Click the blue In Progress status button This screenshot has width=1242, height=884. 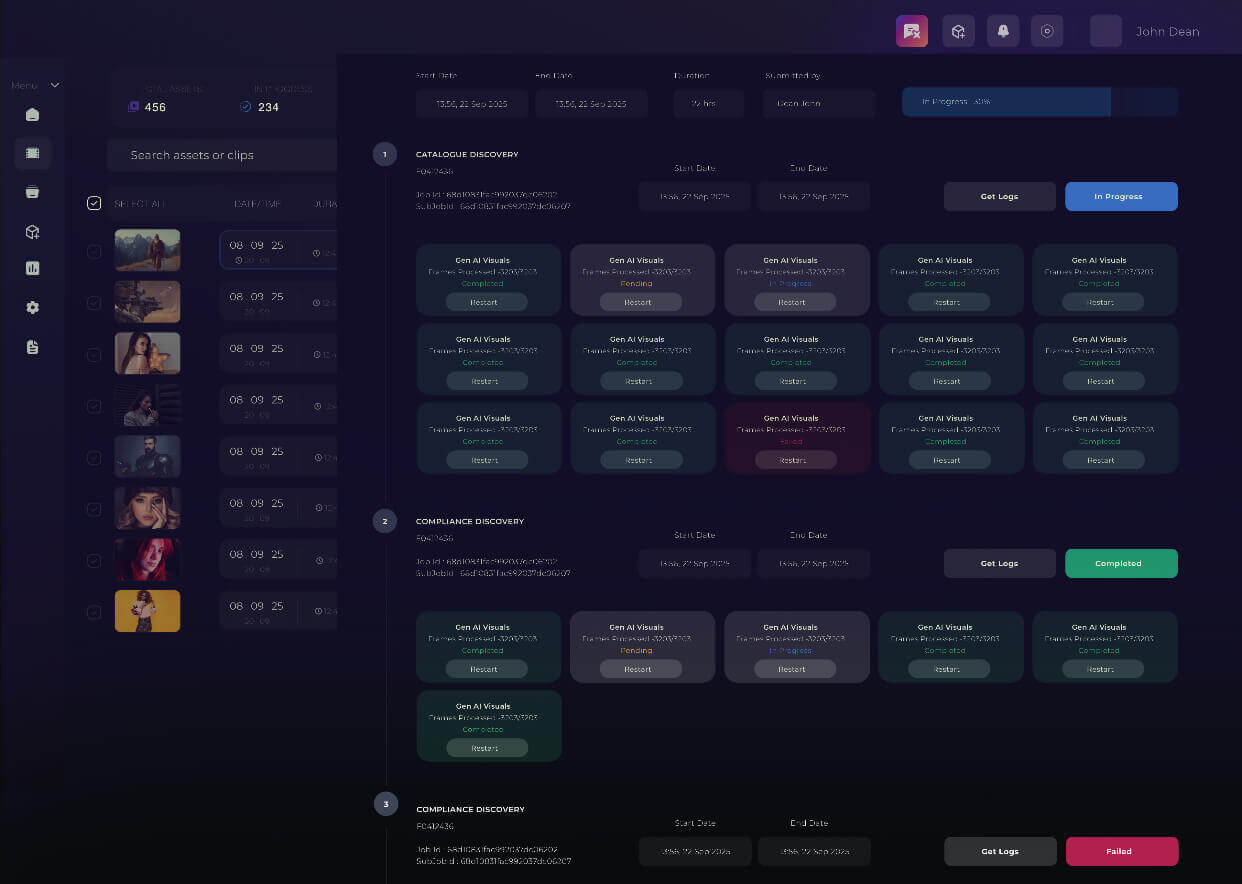pyautogui.click(x=1121, y=196)
